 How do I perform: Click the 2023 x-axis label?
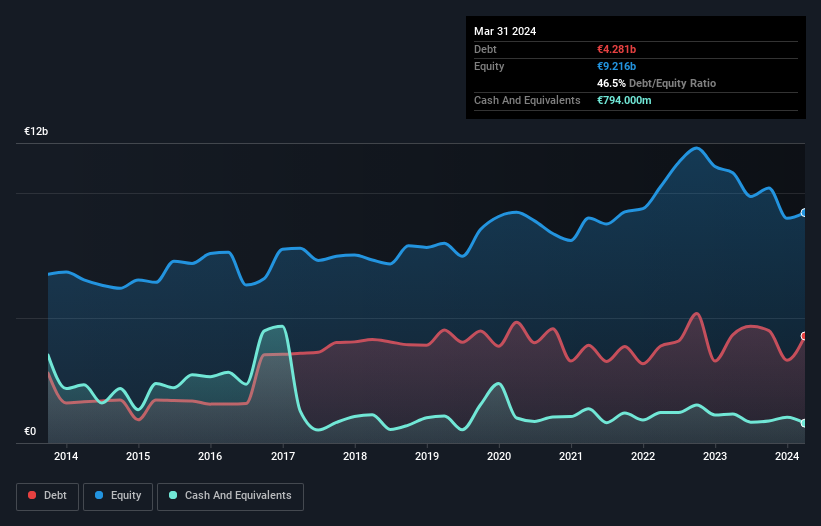pyautogui.click(x=715, y=456)
